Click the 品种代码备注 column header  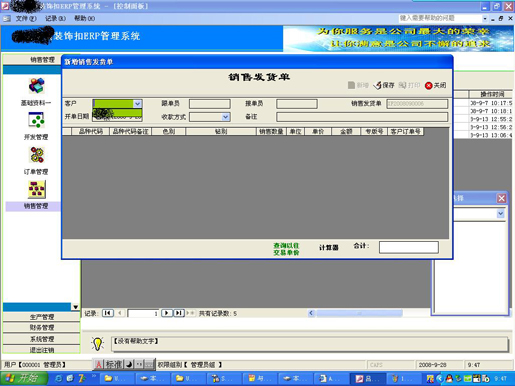[x=130, y=132]
